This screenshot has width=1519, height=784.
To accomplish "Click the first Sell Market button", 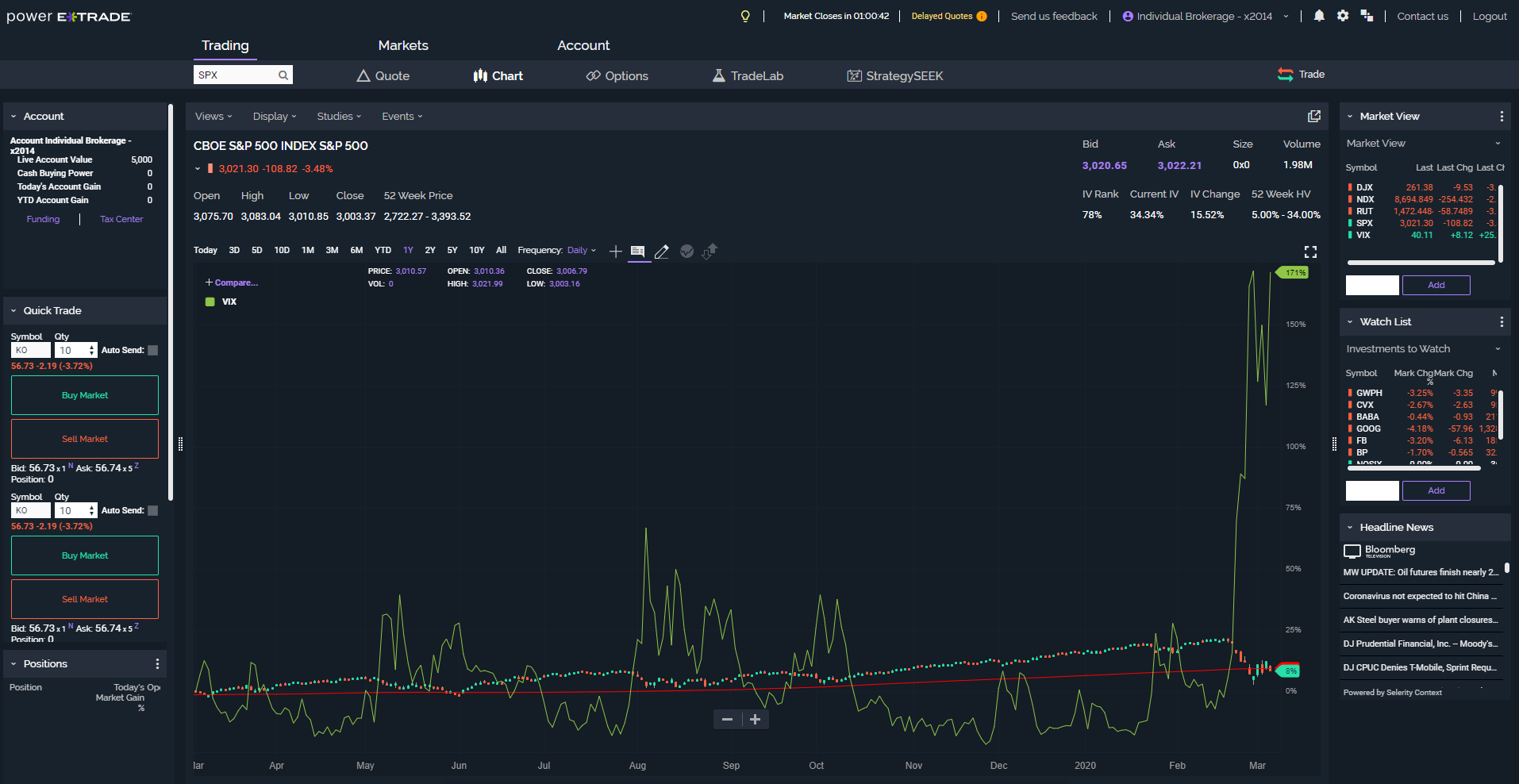I will click(85, 439).
